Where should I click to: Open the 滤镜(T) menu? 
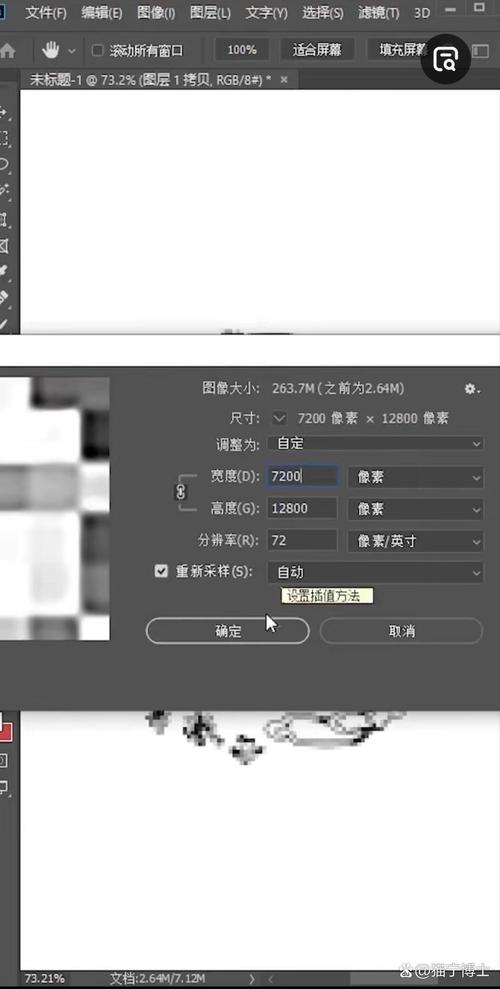coord(379,13)
